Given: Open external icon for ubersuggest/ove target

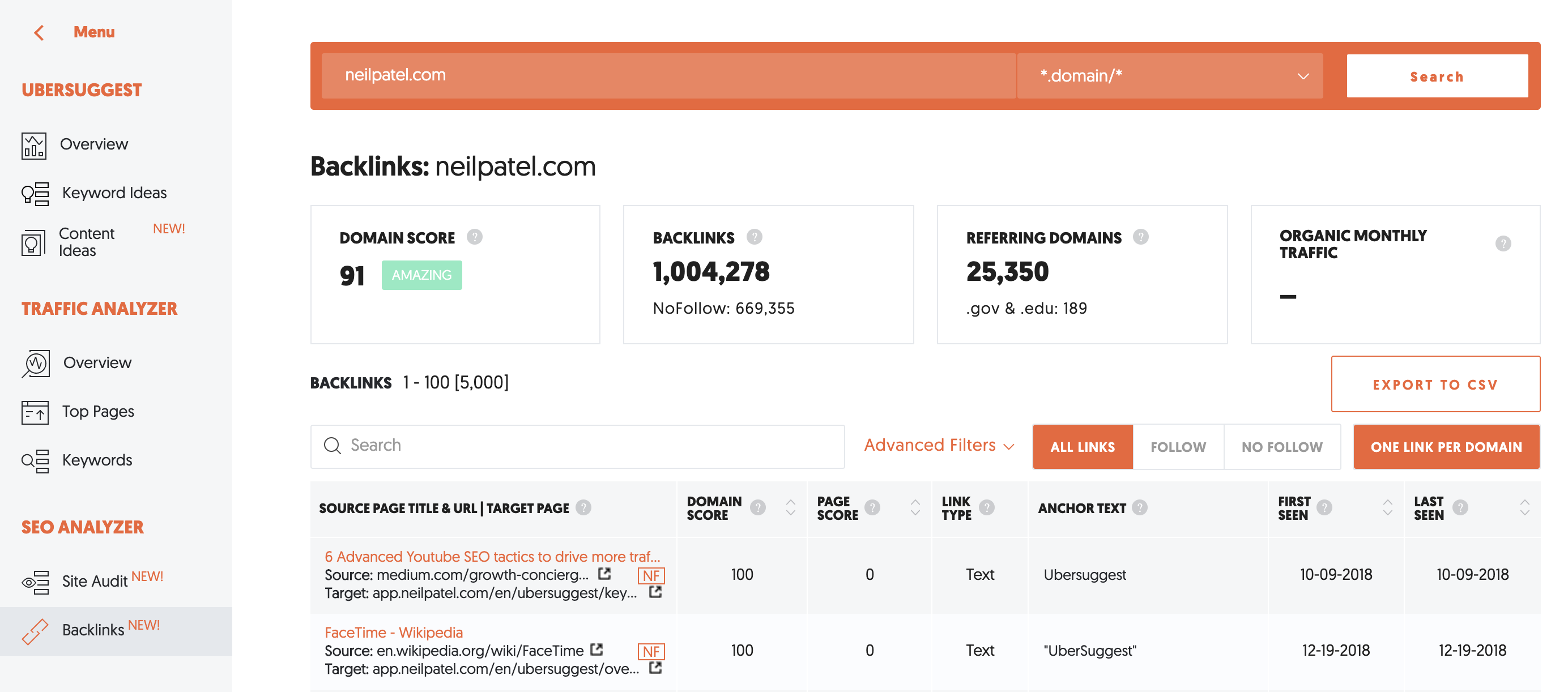Looking at the screenshot, I should [655, 667].
